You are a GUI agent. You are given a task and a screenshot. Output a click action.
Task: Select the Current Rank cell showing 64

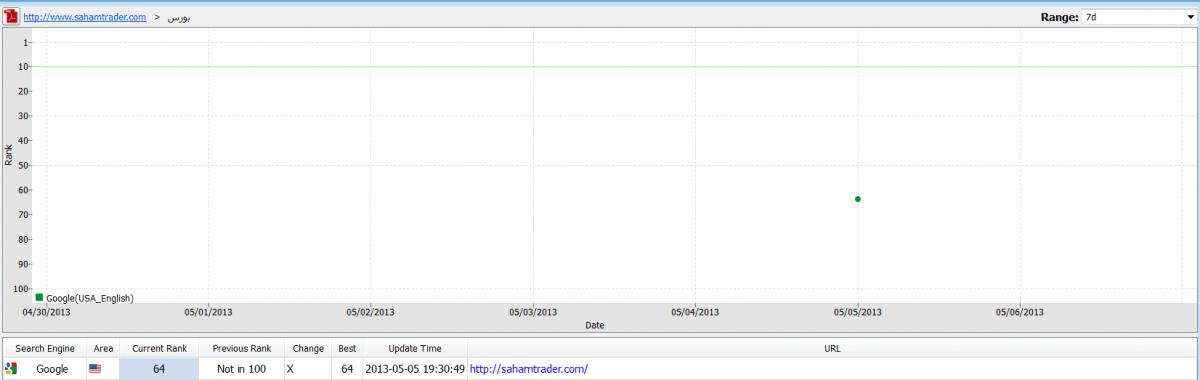click(159, 369)
